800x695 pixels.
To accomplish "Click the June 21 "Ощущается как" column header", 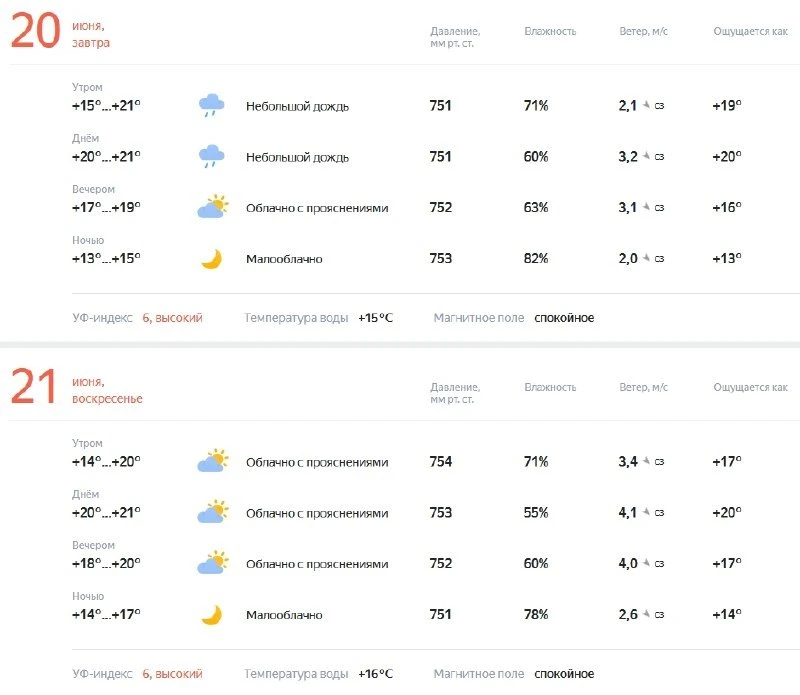I will point(750,387).
